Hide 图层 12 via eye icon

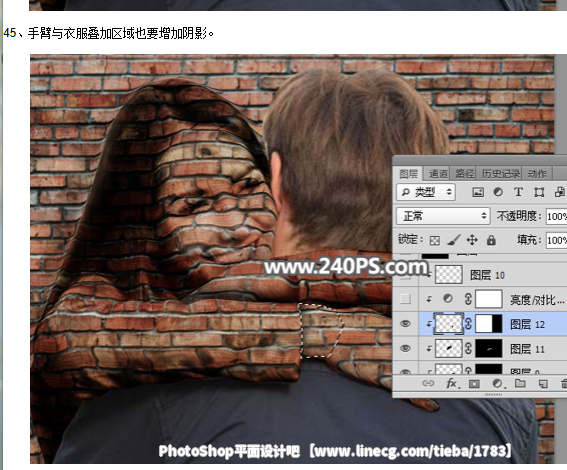pos(405,324)
